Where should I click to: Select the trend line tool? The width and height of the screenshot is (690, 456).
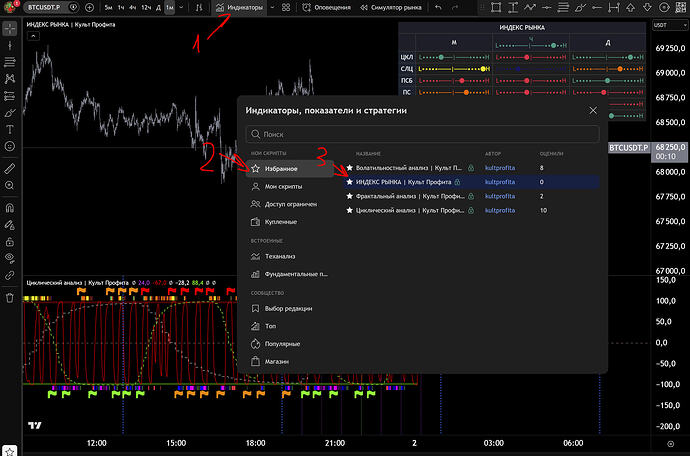click(x=10, y=45)
